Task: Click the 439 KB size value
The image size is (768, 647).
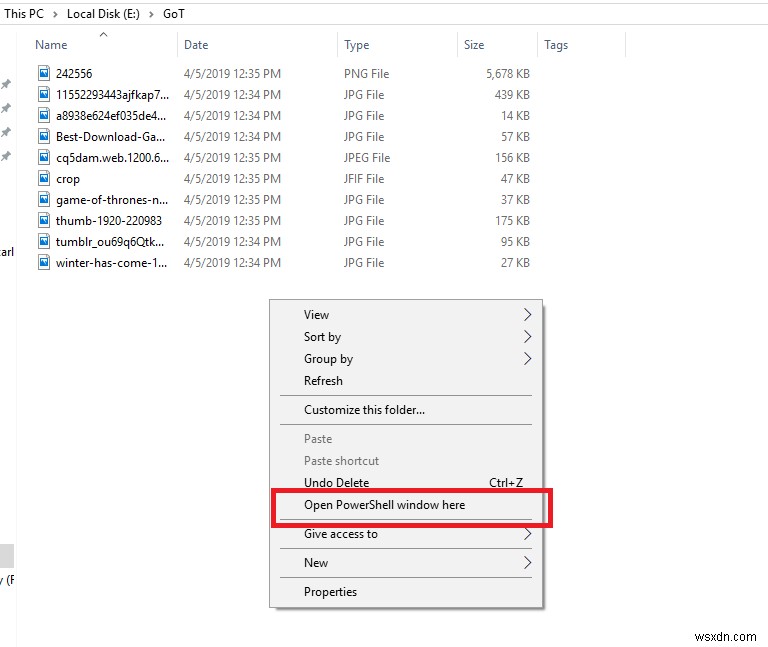Action: [512, 95]
